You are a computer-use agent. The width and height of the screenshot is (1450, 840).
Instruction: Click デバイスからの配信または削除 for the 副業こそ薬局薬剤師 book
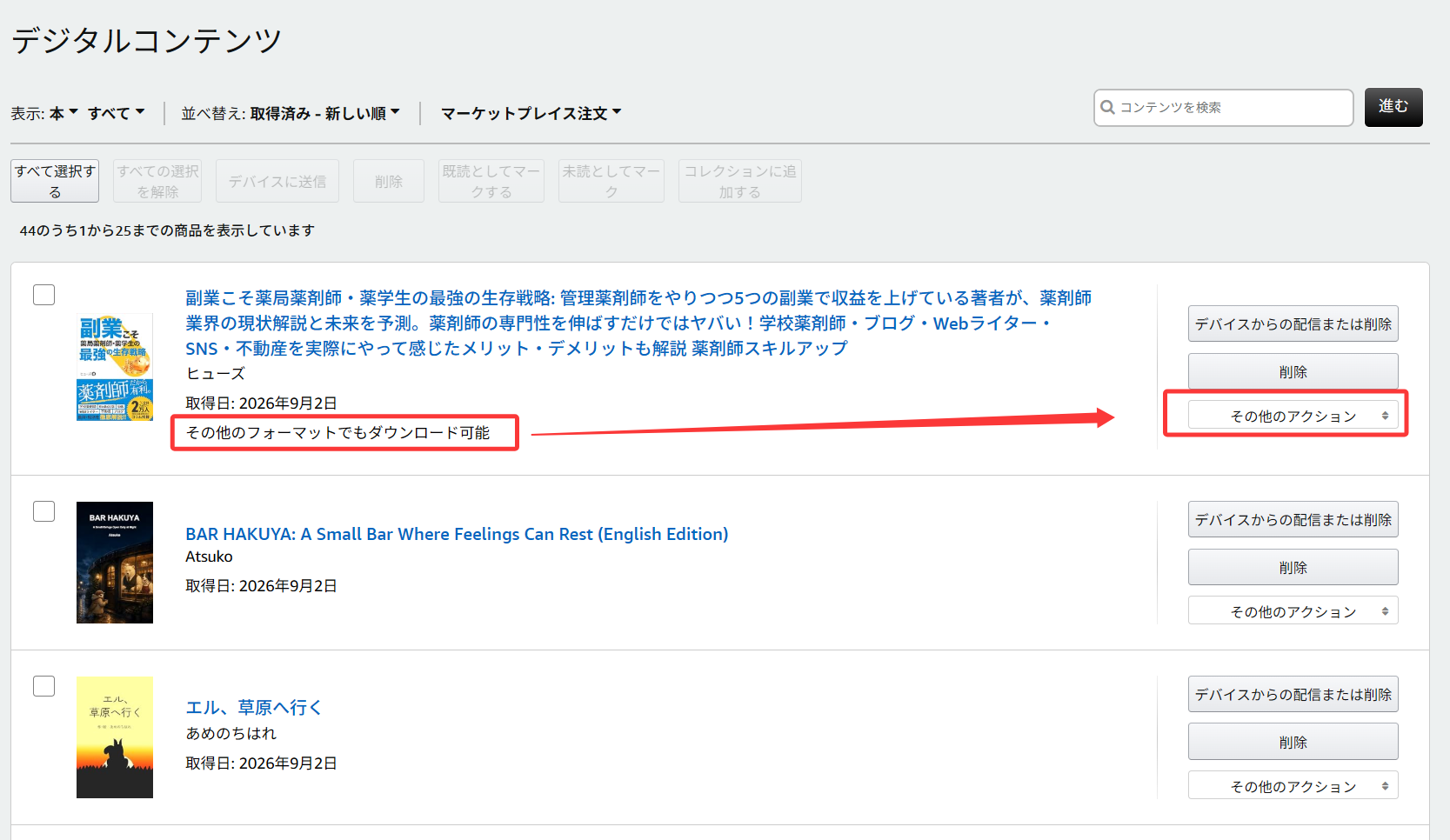tap(1293, 323)
